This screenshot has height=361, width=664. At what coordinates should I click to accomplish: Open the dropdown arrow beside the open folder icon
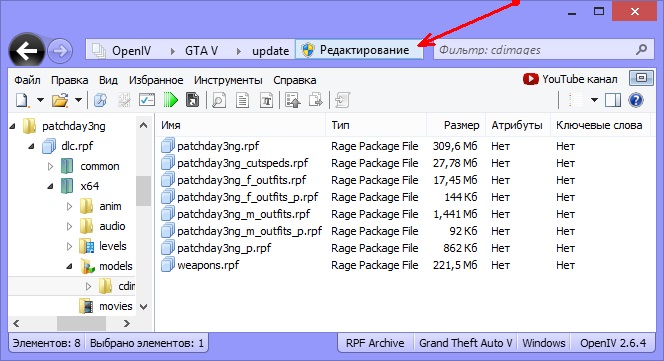pos(78,100)
